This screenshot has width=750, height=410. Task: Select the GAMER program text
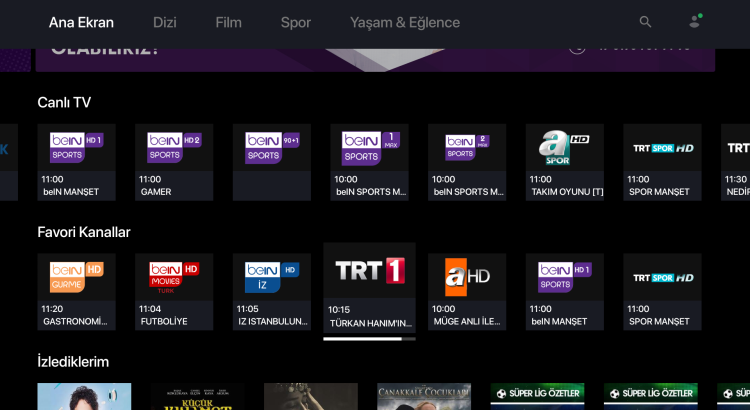(x=156, y=192)
